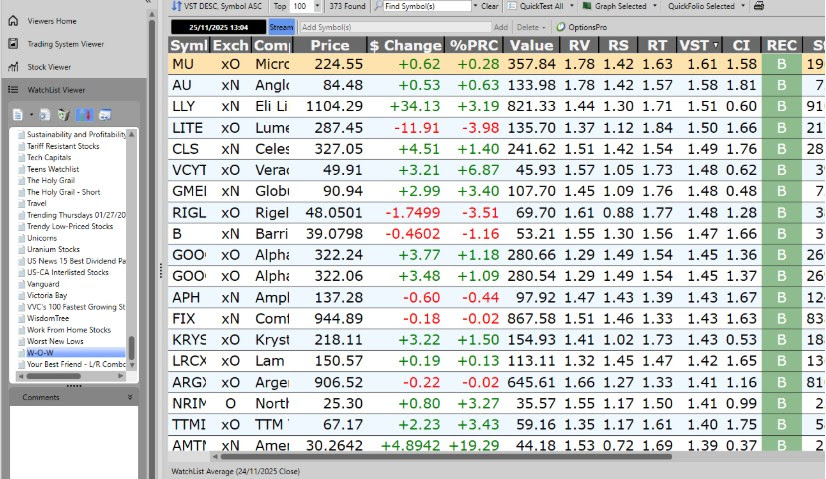Open OptionsPro

[582, 27]
